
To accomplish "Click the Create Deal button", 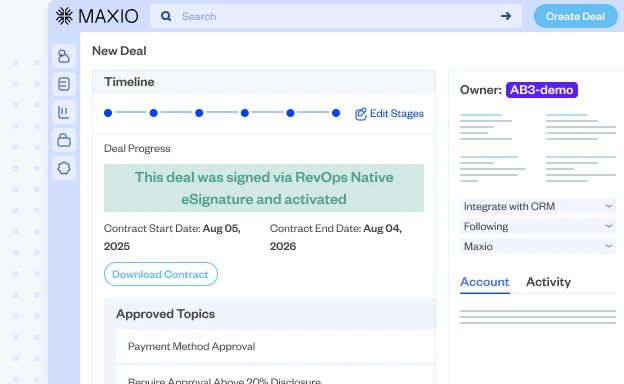I will [x=575, y=16].
